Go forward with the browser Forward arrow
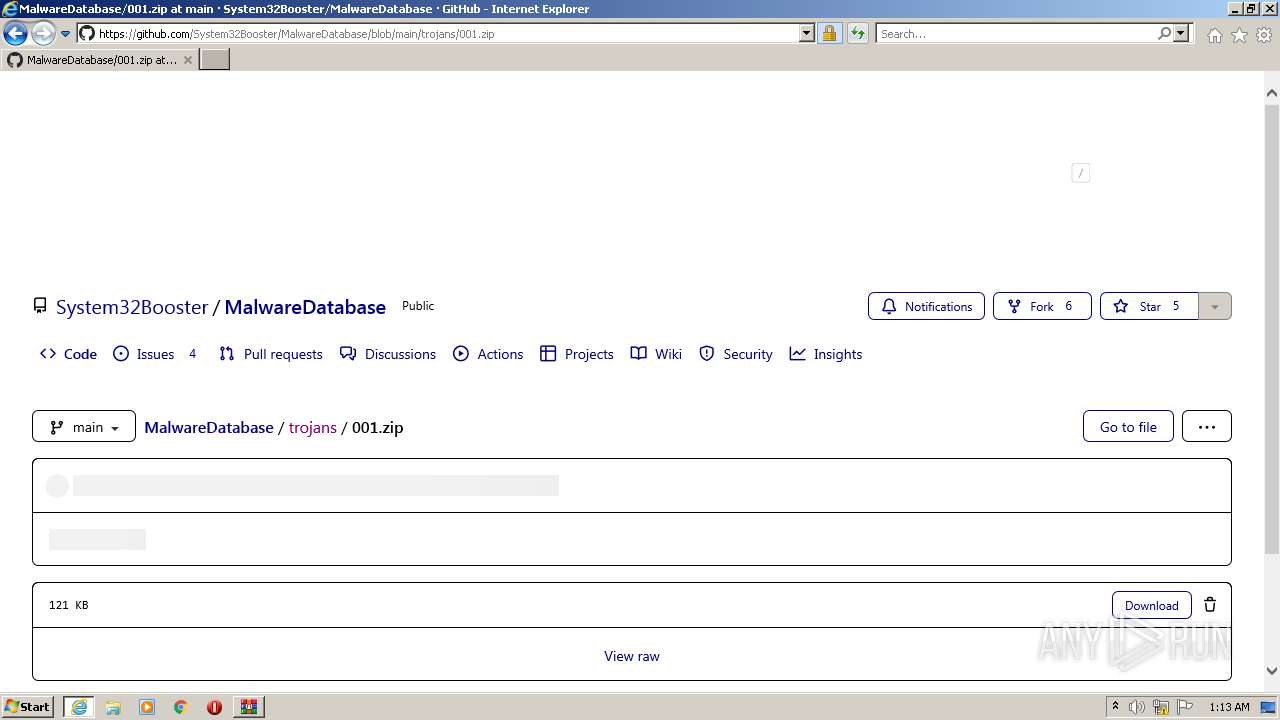 tap(42, 33)
